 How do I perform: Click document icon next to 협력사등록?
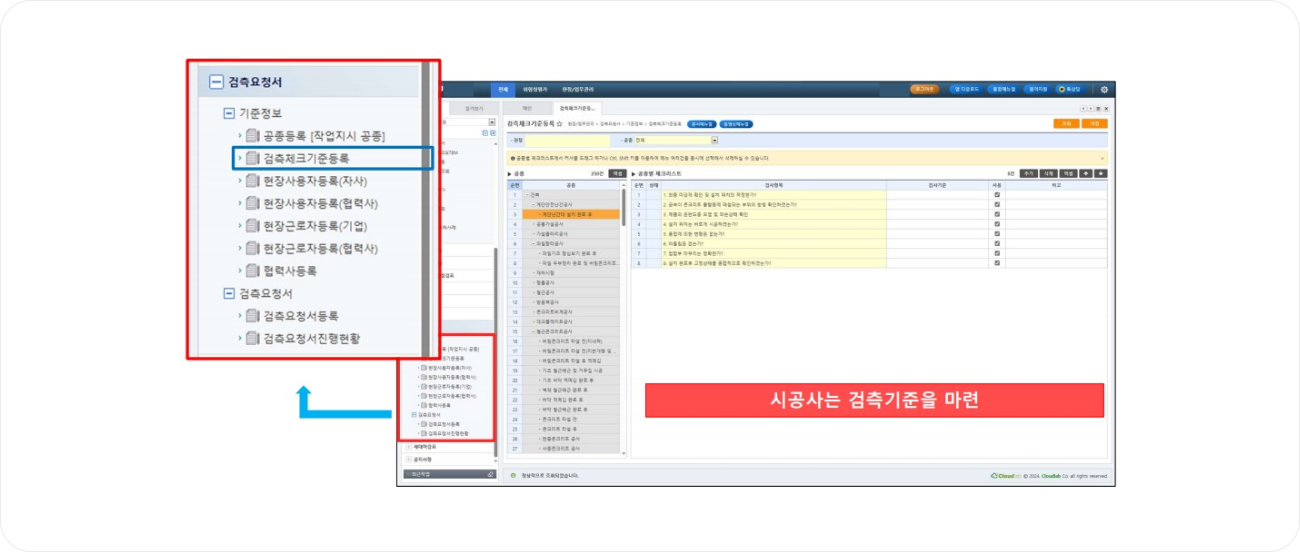[253, 271]
